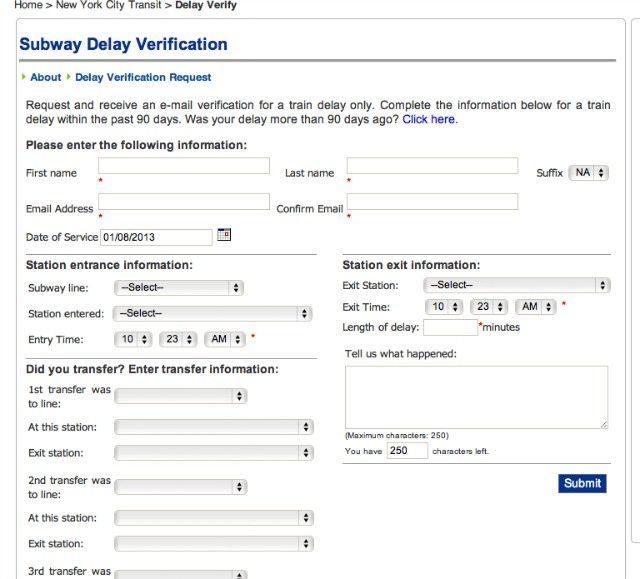Open the Suffix NA dropdown
This screenshot has width=640, height=579.
click(588, 173)
